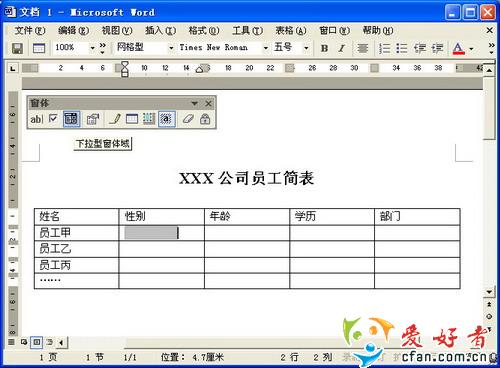The image size is (500, 368).
Task: Click the gray form field in 性别 cell
Action: tap(151, 233)
